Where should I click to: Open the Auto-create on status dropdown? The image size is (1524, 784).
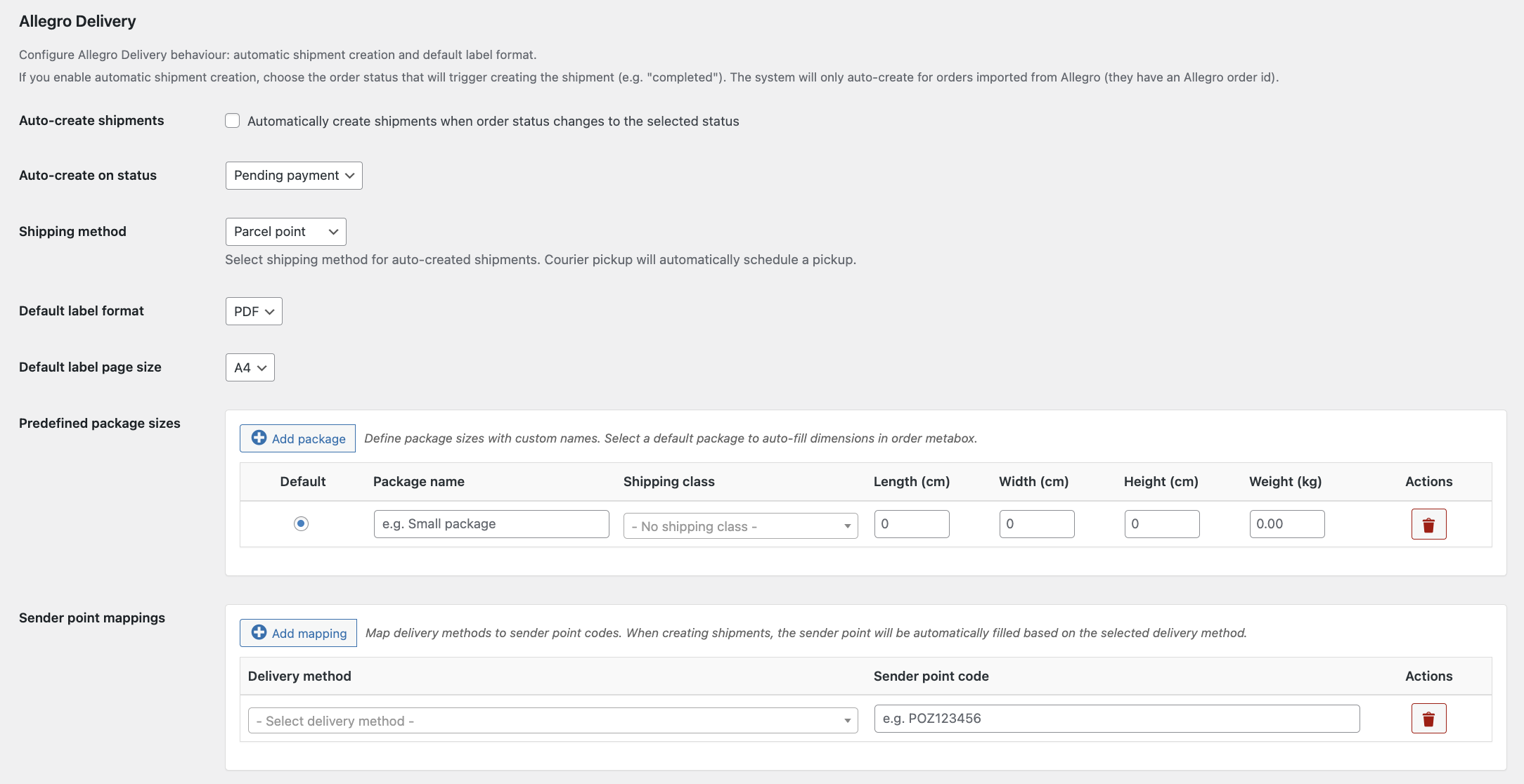pos(294,176)
